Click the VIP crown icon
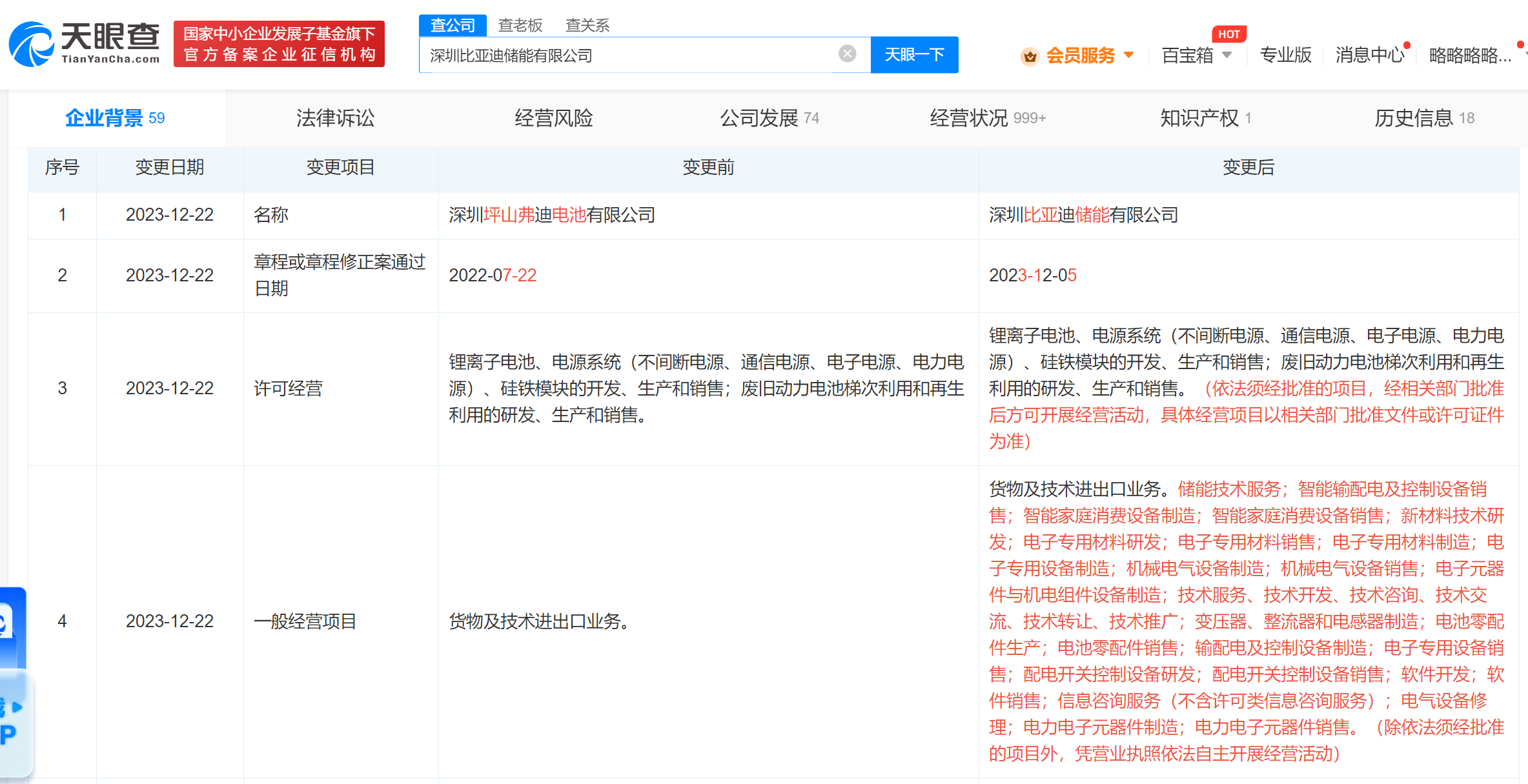1528x784 pixels. [1030, 56]
